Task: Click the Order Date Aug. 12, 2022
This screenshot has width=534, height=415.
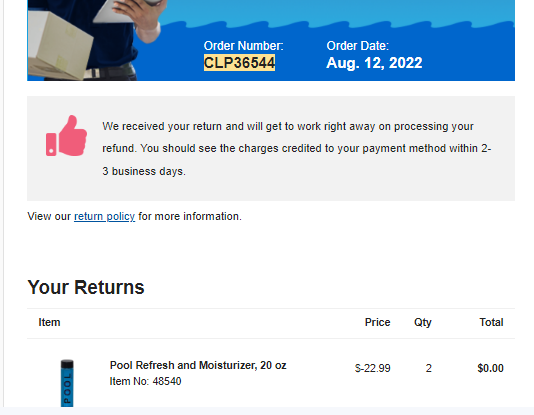Action: tap(374, 63)
